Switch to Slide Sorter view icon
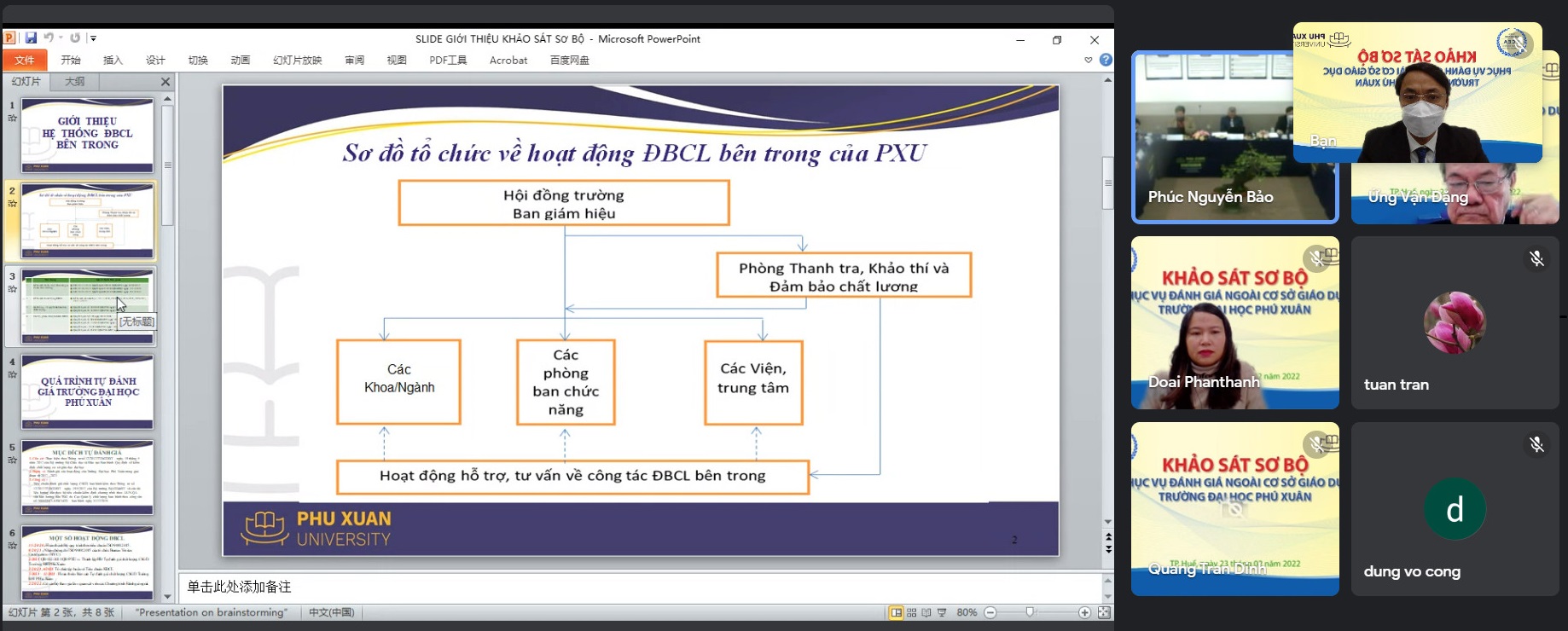Viewport: 1568px width, 631px height. pyautogui.click(x=911, y=612)
